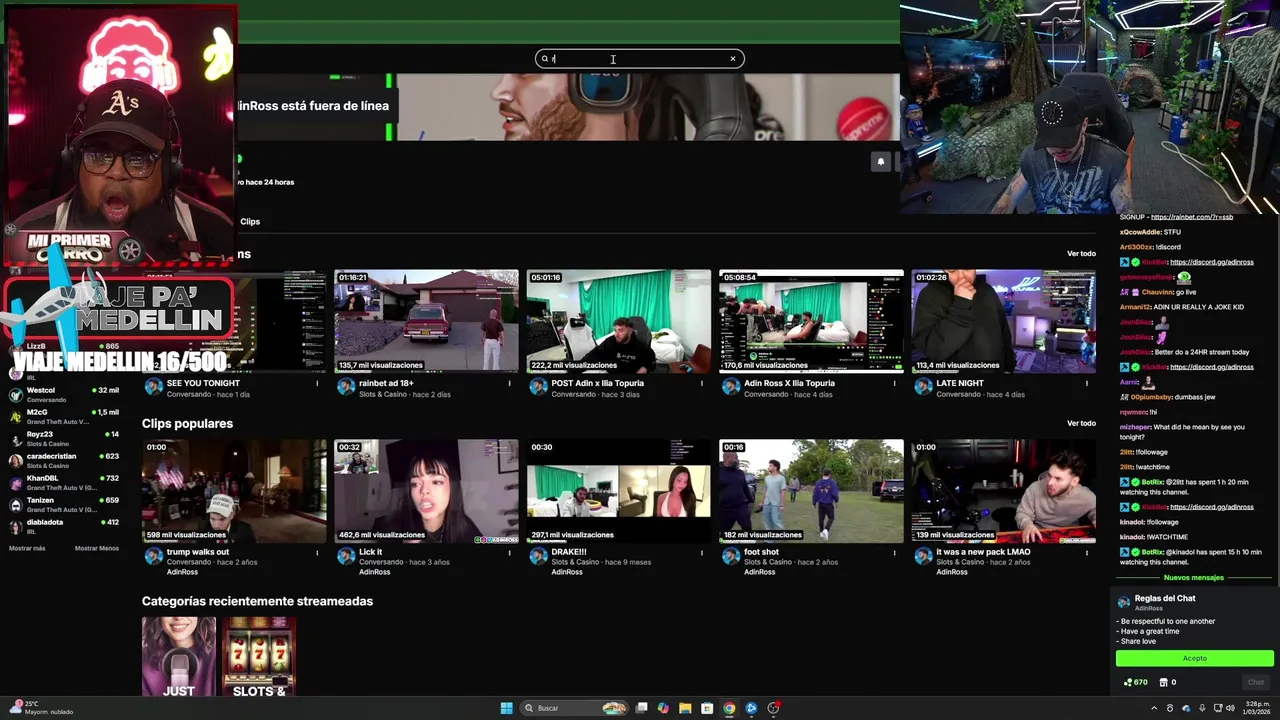Click into the Kick search input field
1280x720 pixels.
coord(640,59)
